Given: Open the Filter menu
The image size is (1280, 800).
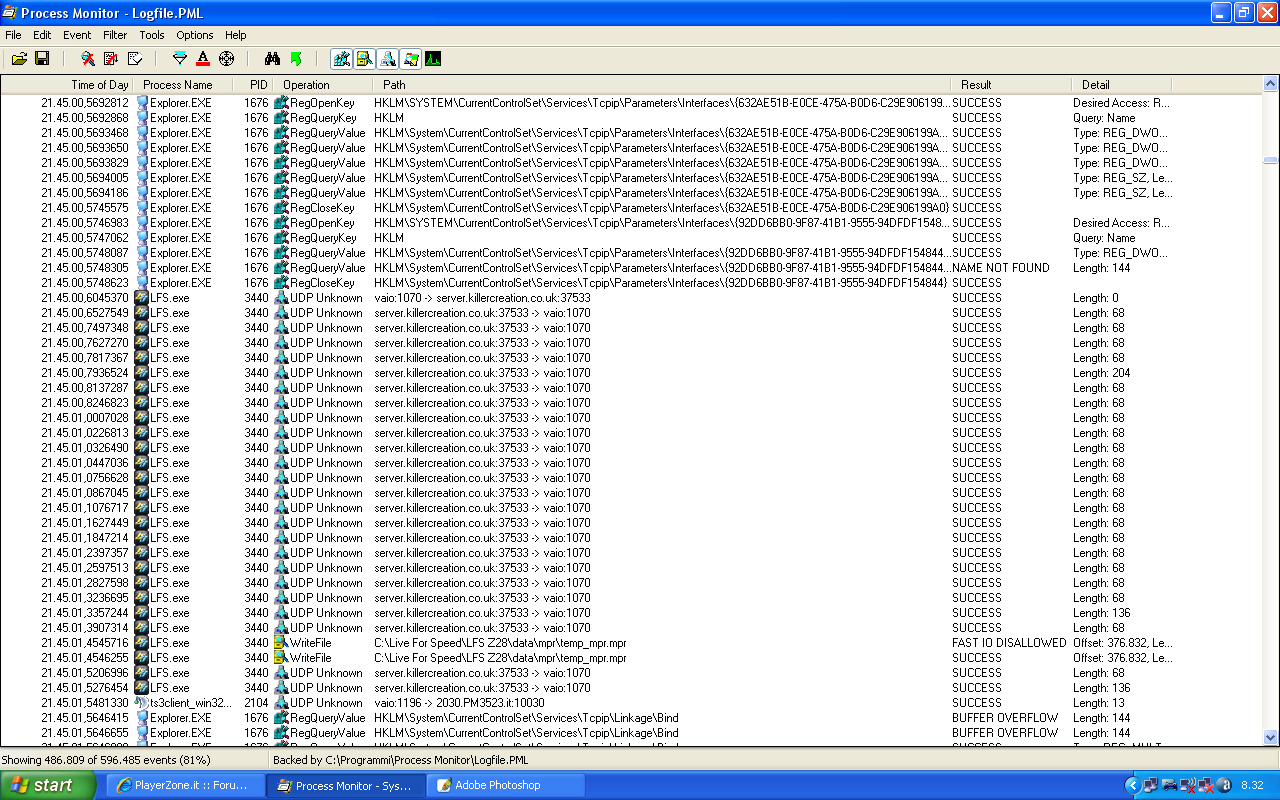Looking at the screenshot, I should pos(115,35).
